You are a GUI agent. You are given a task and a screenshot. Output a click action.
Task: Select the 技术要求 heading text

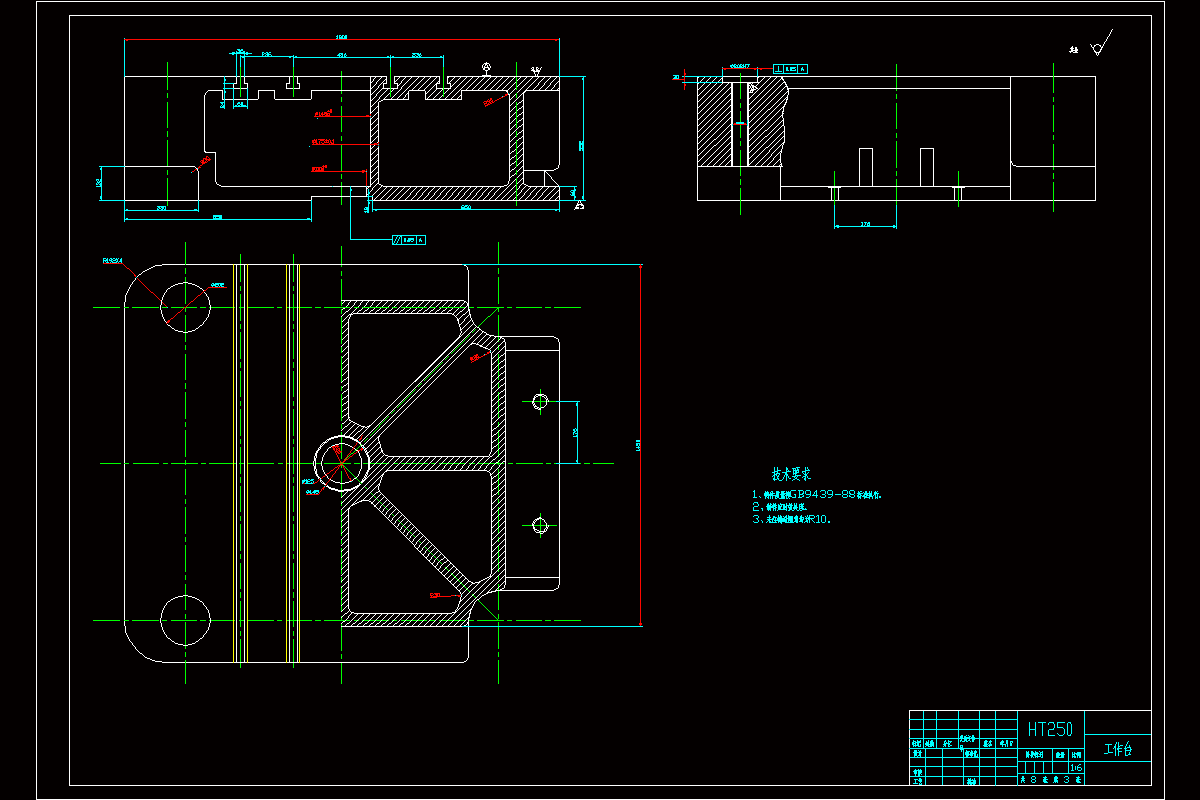tap(790, 473)
